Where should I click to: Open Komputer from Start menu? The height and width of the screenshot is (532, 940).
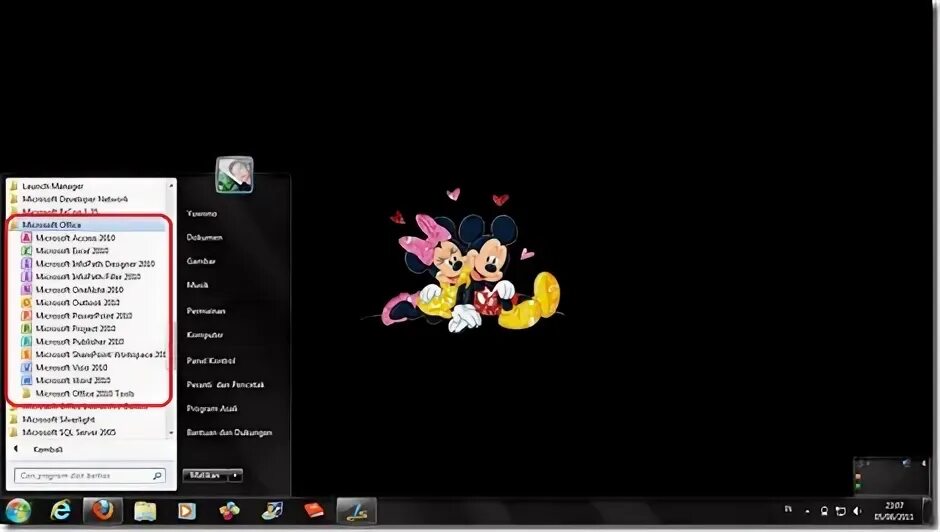point(204,335)
